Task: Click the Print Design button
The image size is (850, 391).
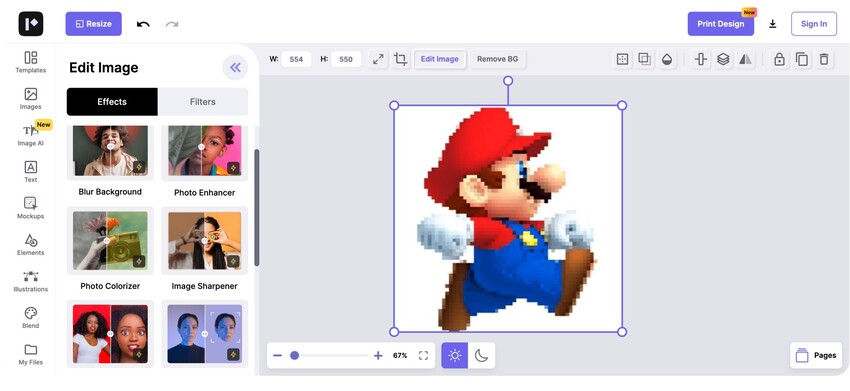Action: click(x=720, y=24)
